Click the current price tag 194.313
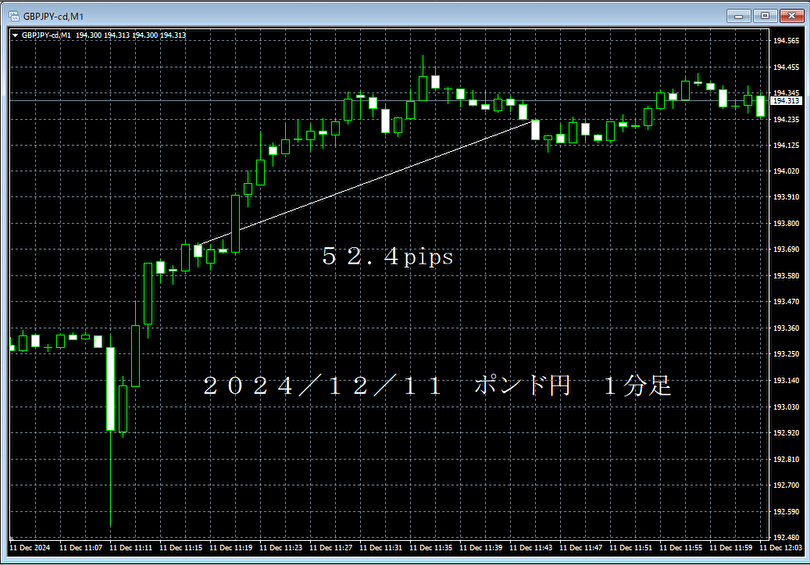The image size is (810, 565). click(786, 101)
